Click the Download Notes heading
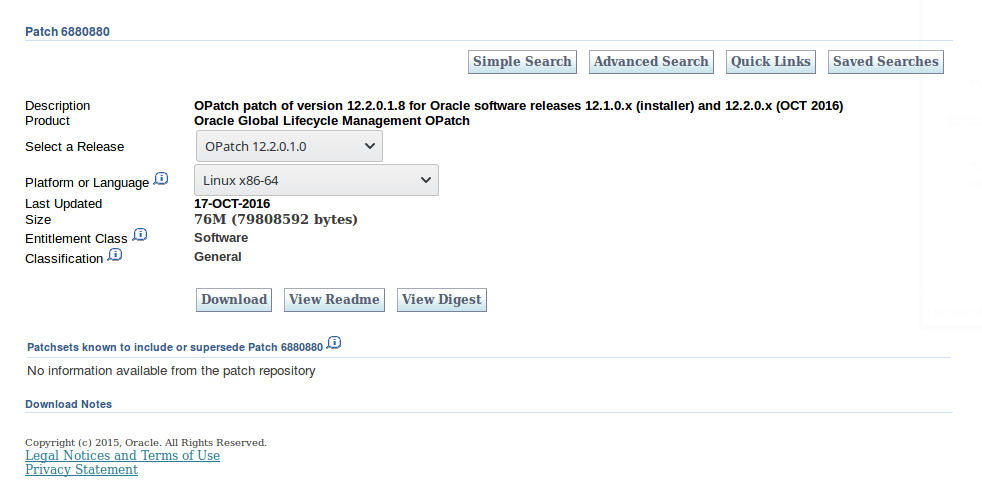The width and height of the screenshot is (982, 494). (68, 404)
